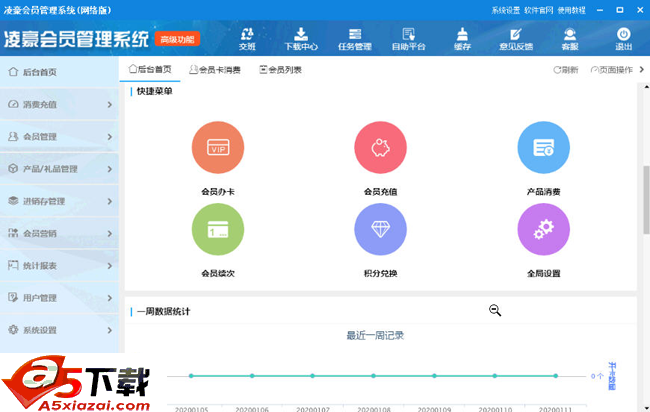650x412 pixels.
Task: Open 意见反馈 feedback
Action: (x=516, y=39)
